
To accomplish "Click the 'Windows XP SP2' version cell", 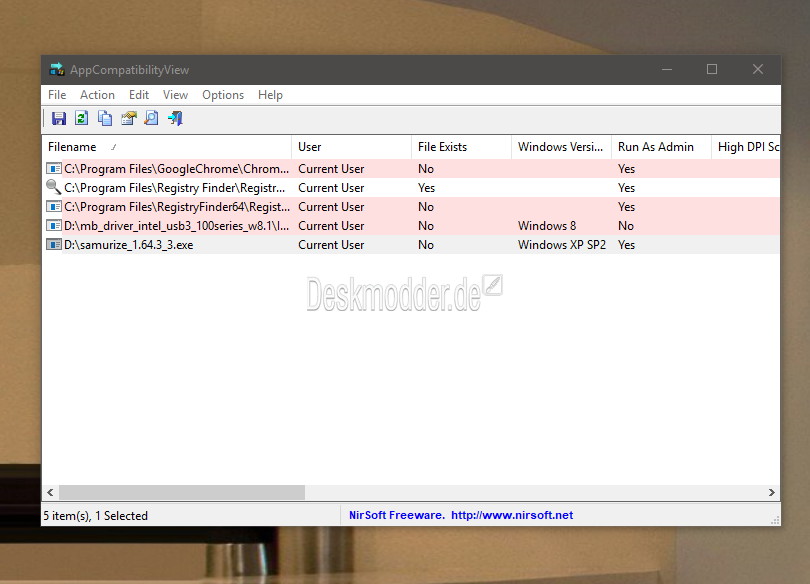I will (562, 245).
